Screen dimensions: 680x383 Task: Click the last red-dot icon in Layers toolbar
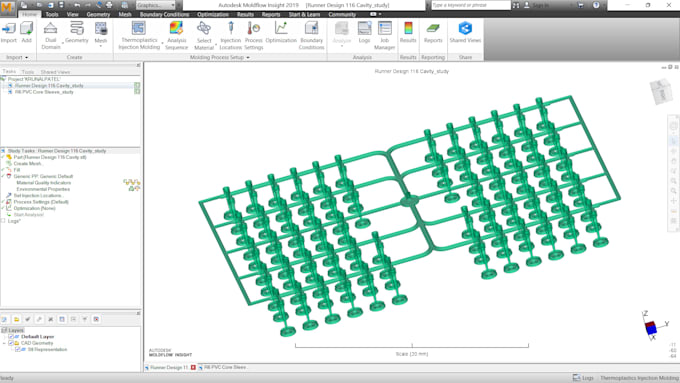tap(96, 319)
